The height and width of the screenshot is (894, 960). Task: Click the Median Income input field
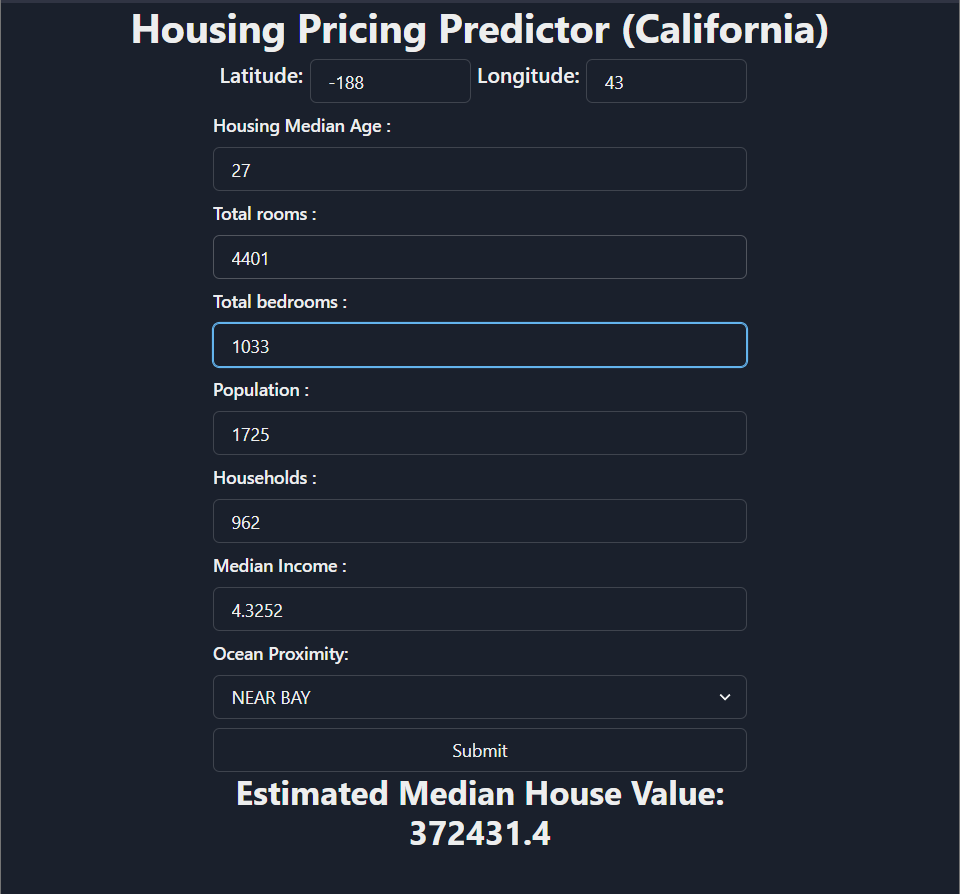479,609
